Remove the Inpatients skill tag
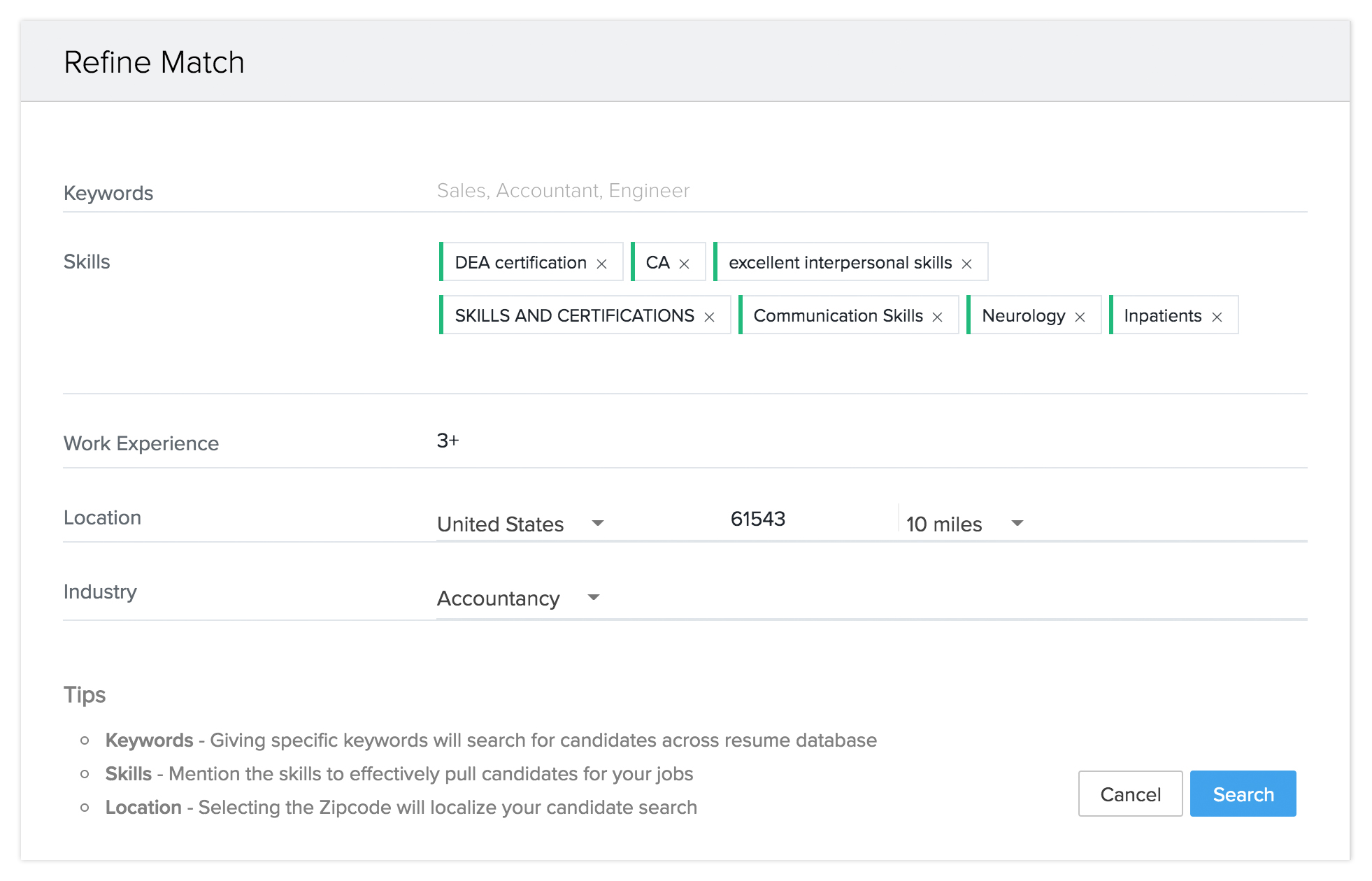The height and width of the screenshot is (881, 1372). (x=1217, y=317)
